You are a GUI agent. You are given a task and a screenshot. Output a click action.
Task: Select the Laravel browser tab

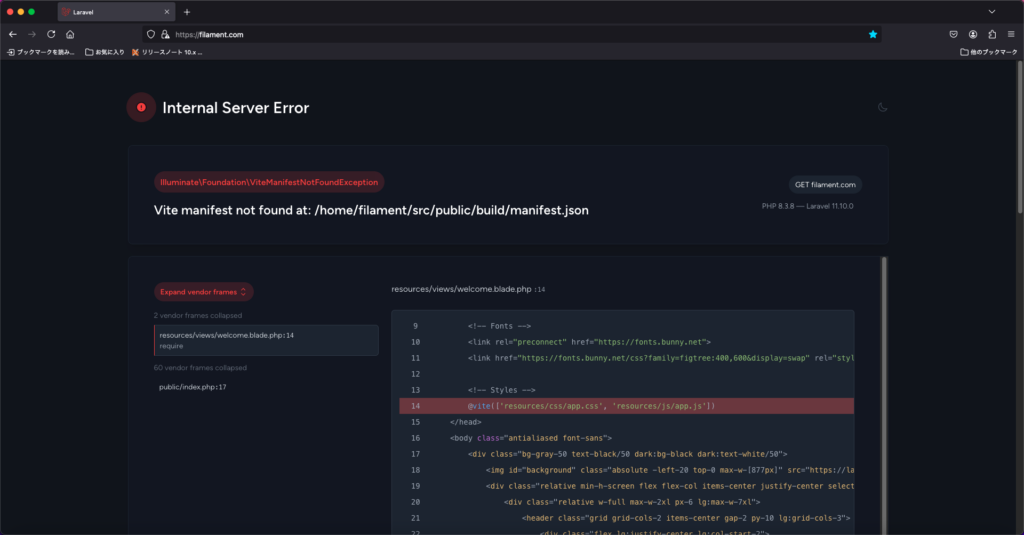(116, 12)
